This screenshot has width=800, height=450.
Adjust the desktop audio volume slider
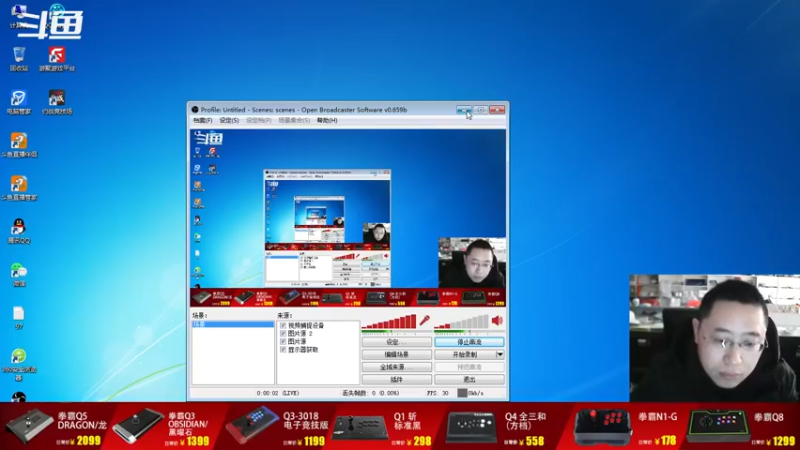click(x=461, y=321)
